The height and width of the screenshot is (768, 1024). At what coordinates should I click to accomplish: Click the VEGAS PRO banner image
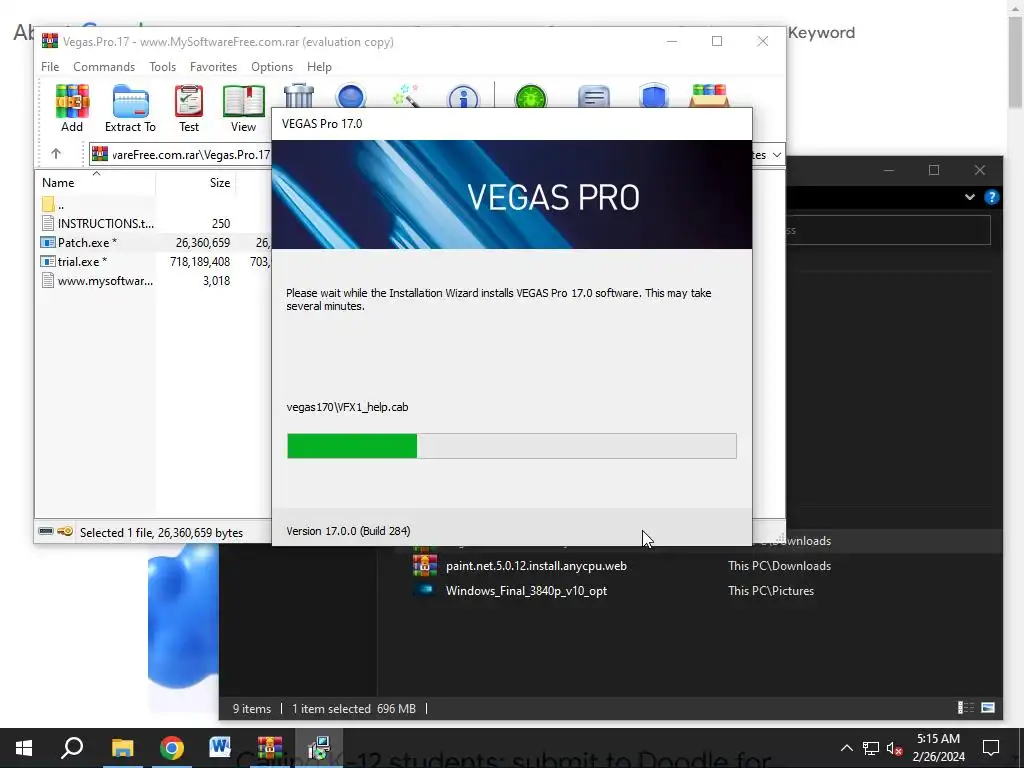point(511,195)
